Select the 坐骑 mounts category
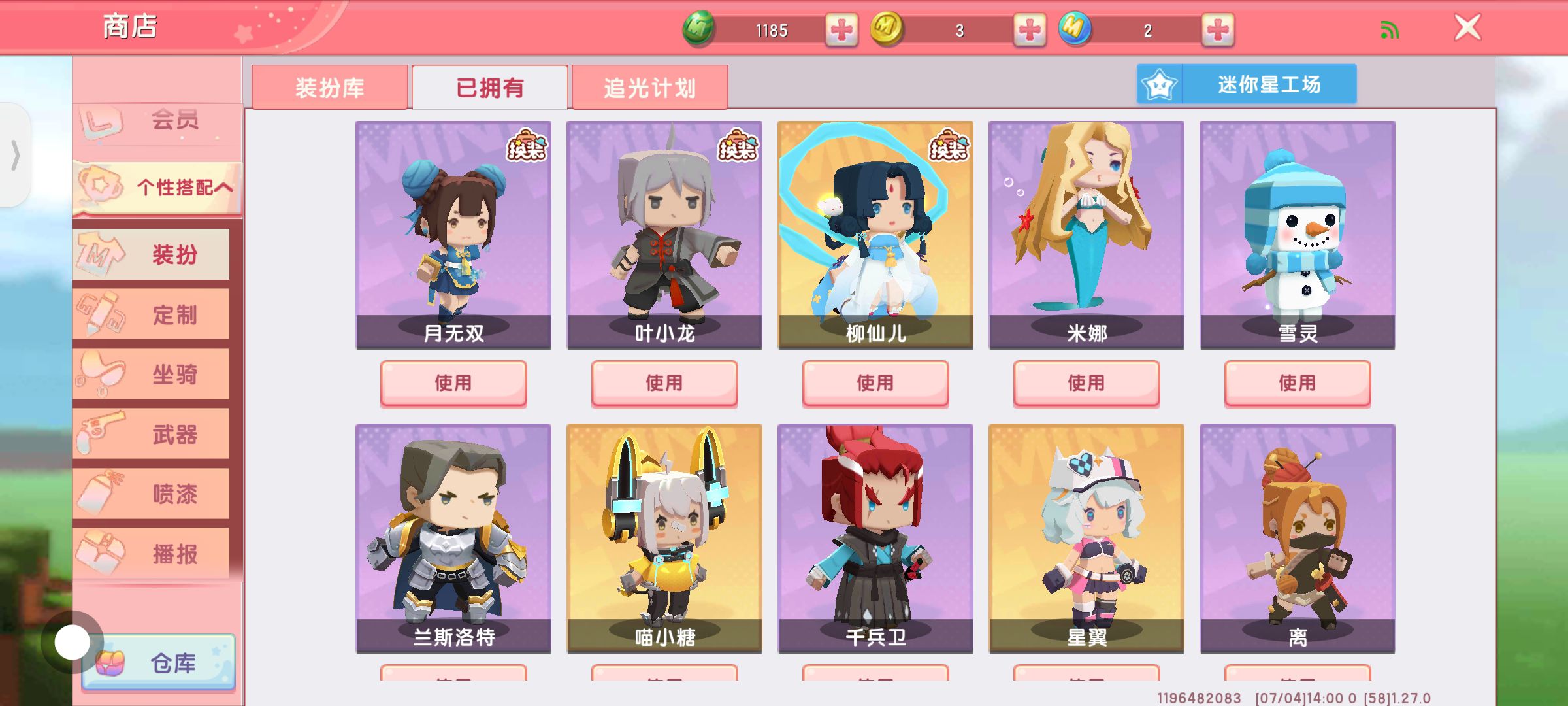Viewport: 1568px width, 706px height. pyautogui.click(x=152, y=375)
